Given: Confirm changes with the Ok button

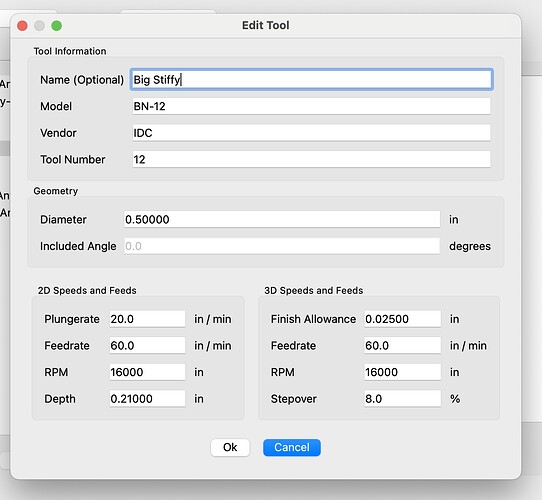Looking at the screenshot, I should 230,447.
